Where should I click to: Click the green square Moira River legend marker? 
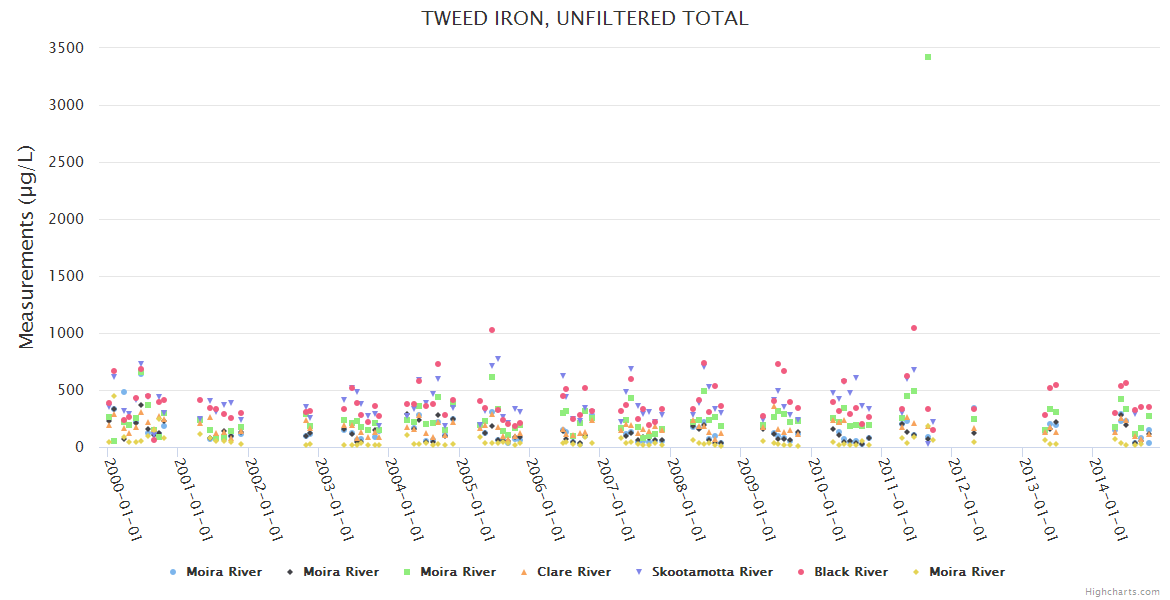pos(407,572)
